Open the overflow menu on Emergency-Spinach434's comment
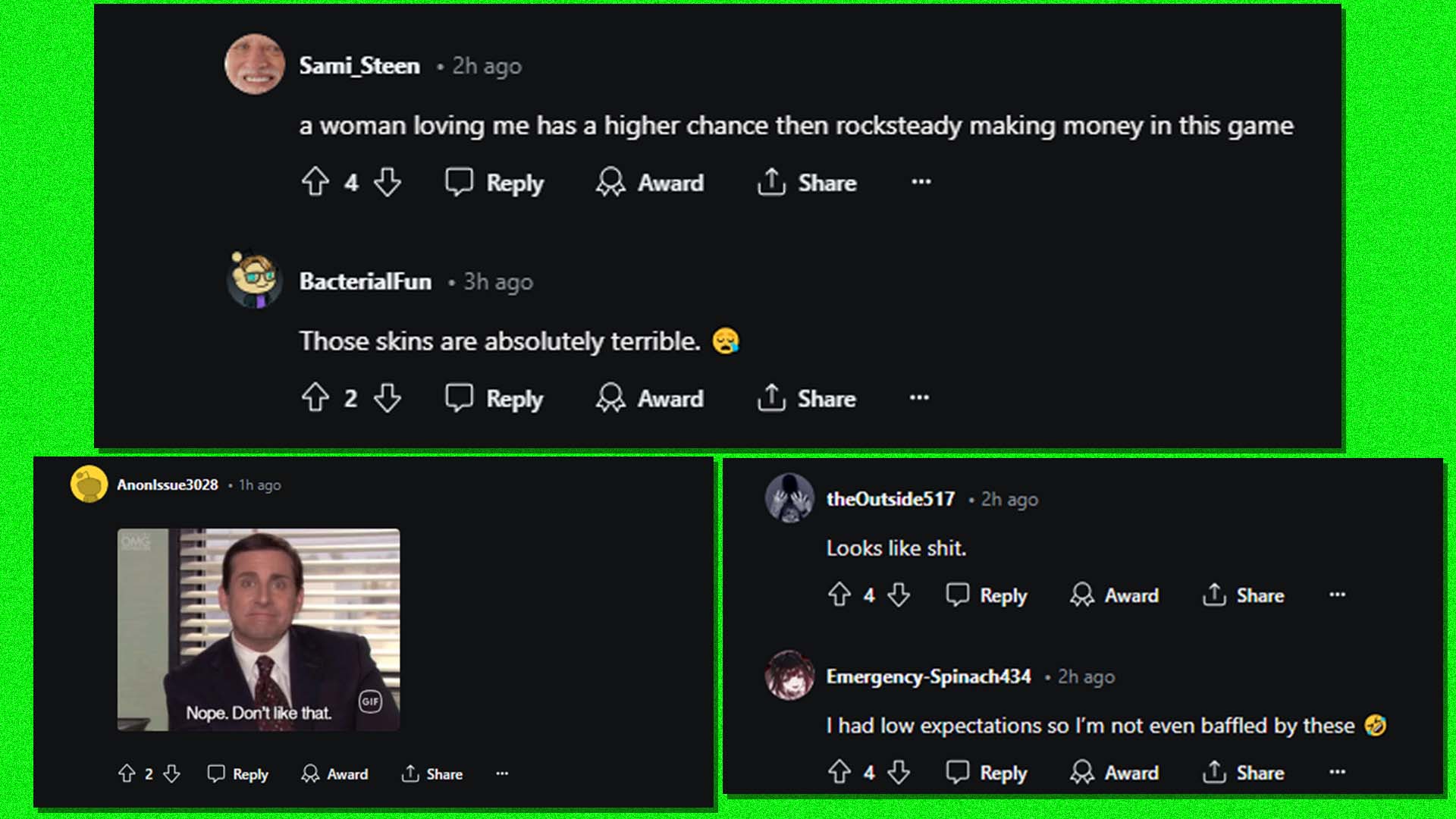This screenshot has height=819, width=1456. click(1337, 773)
